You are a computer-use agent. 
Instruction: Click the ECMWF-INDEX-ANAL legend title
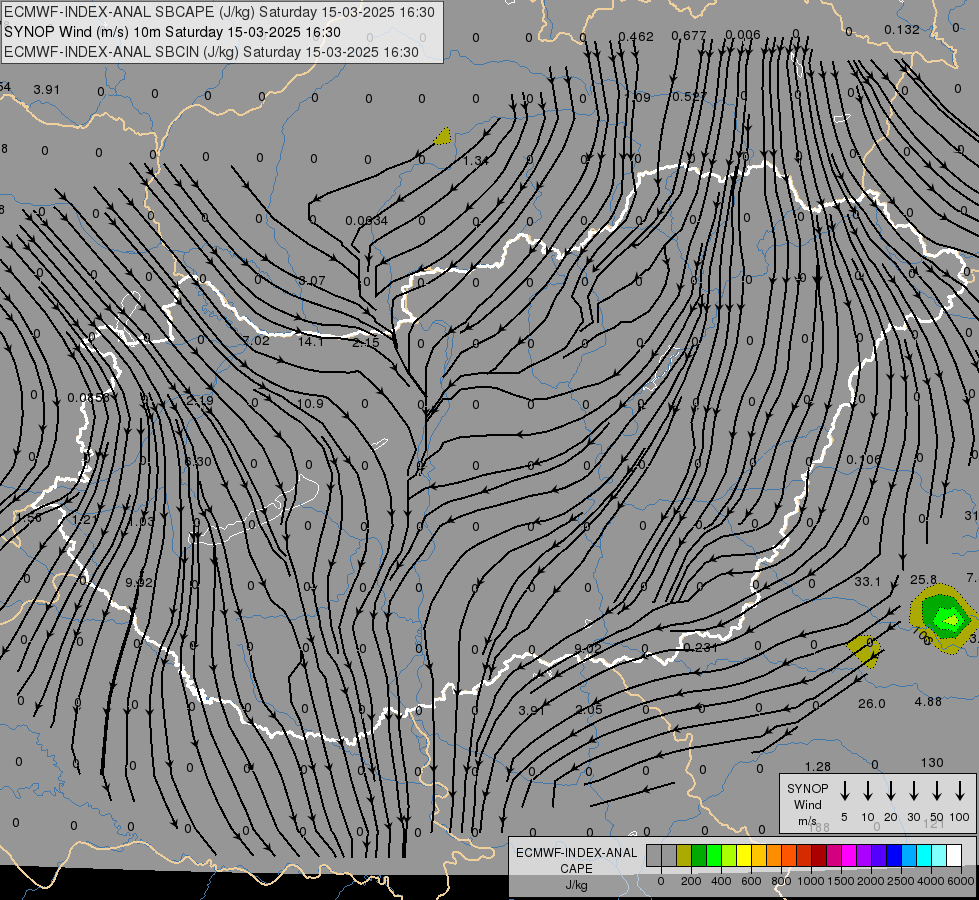pyautogui.click(x=576, y=853)
